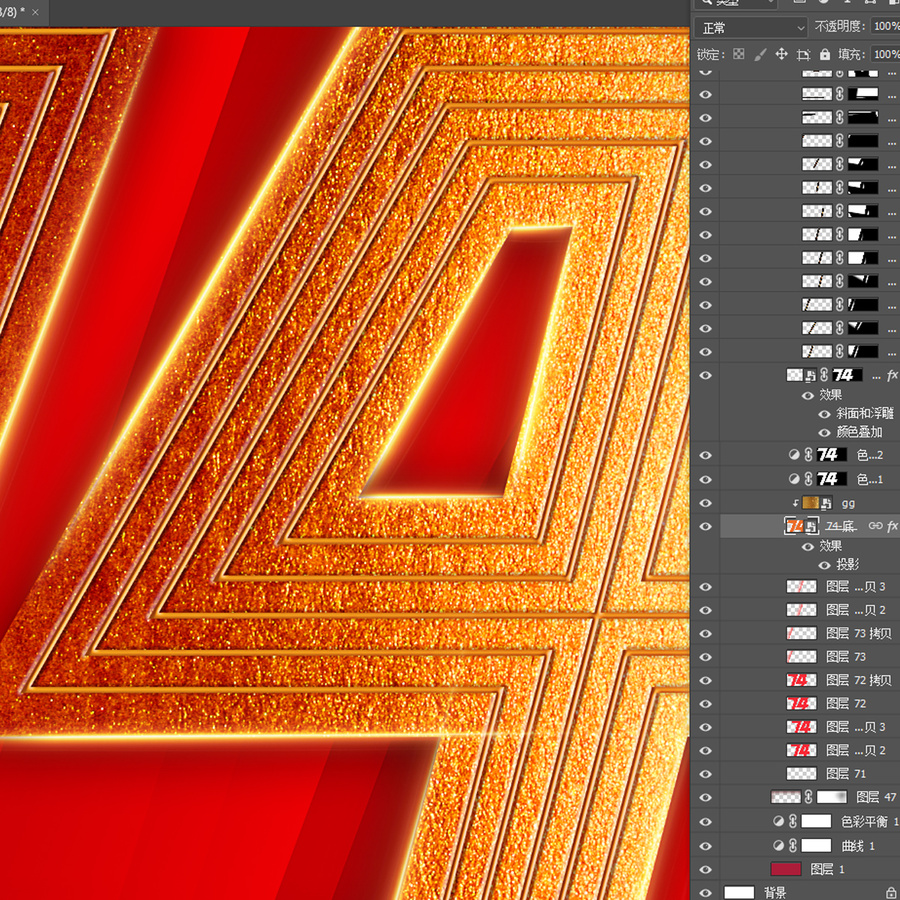
Task: Click the 不透明度 label
Action: tap(840, 26)
